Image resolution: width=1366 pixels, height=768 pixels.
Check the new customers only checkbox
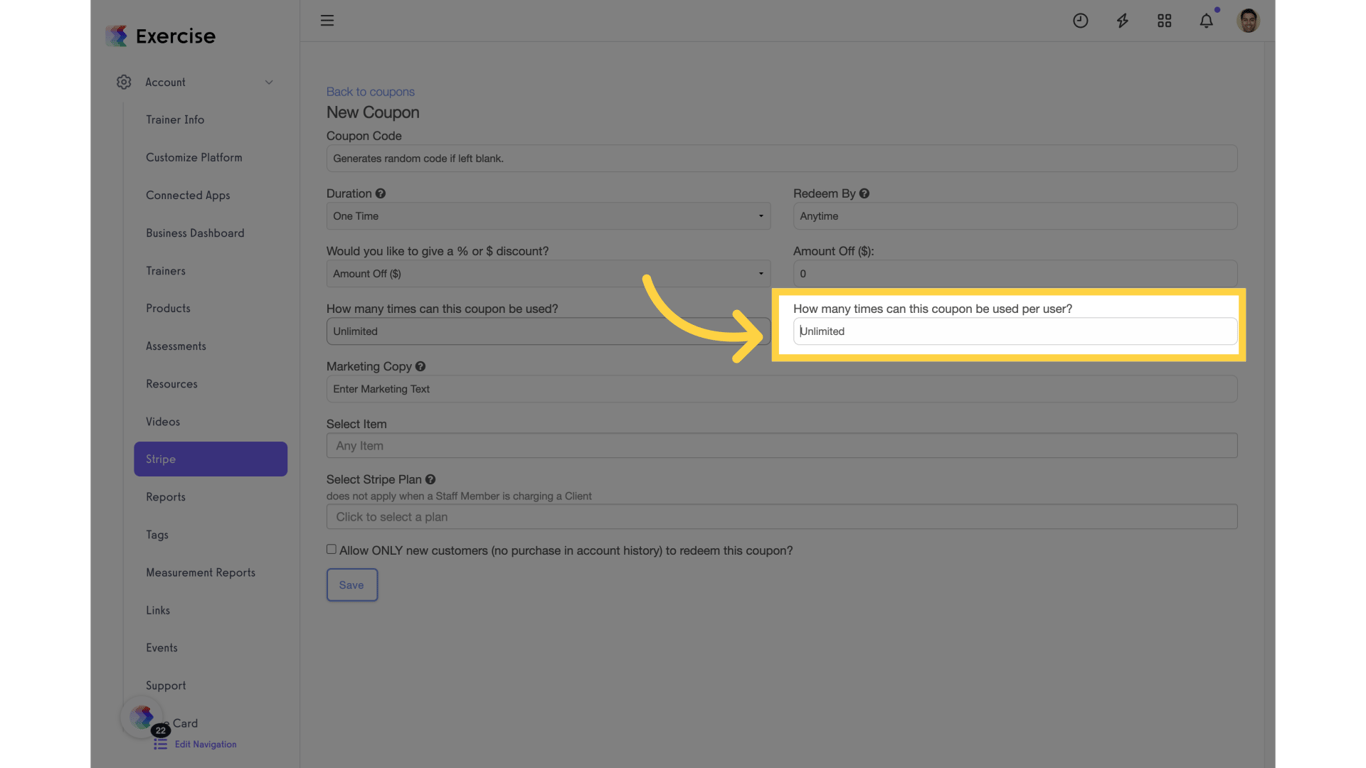point(331,549)
